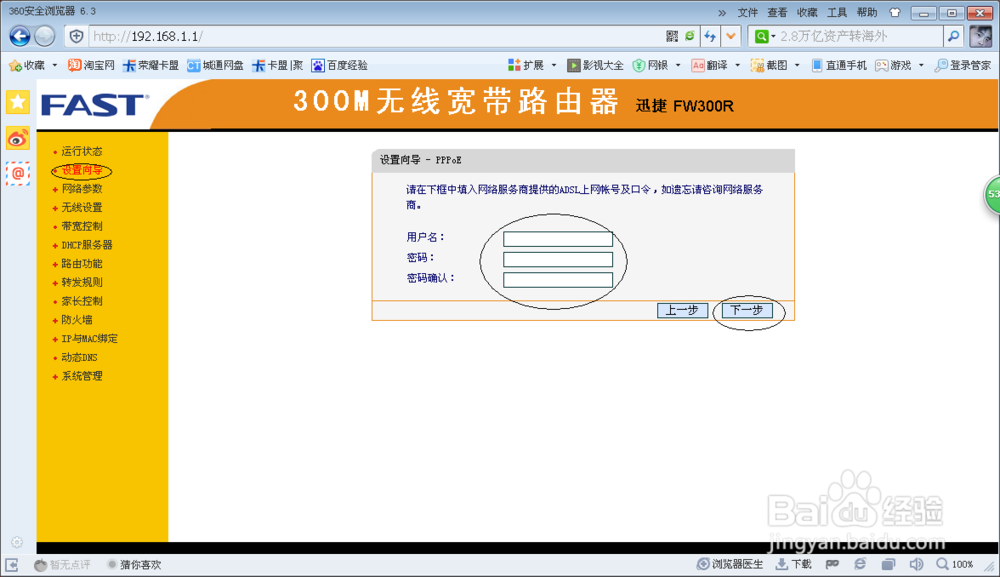Image resolution: width=1000 pixels, height=577 pixels.
Task: Click the 用户名 input field
Action: [x=558, y=239]
